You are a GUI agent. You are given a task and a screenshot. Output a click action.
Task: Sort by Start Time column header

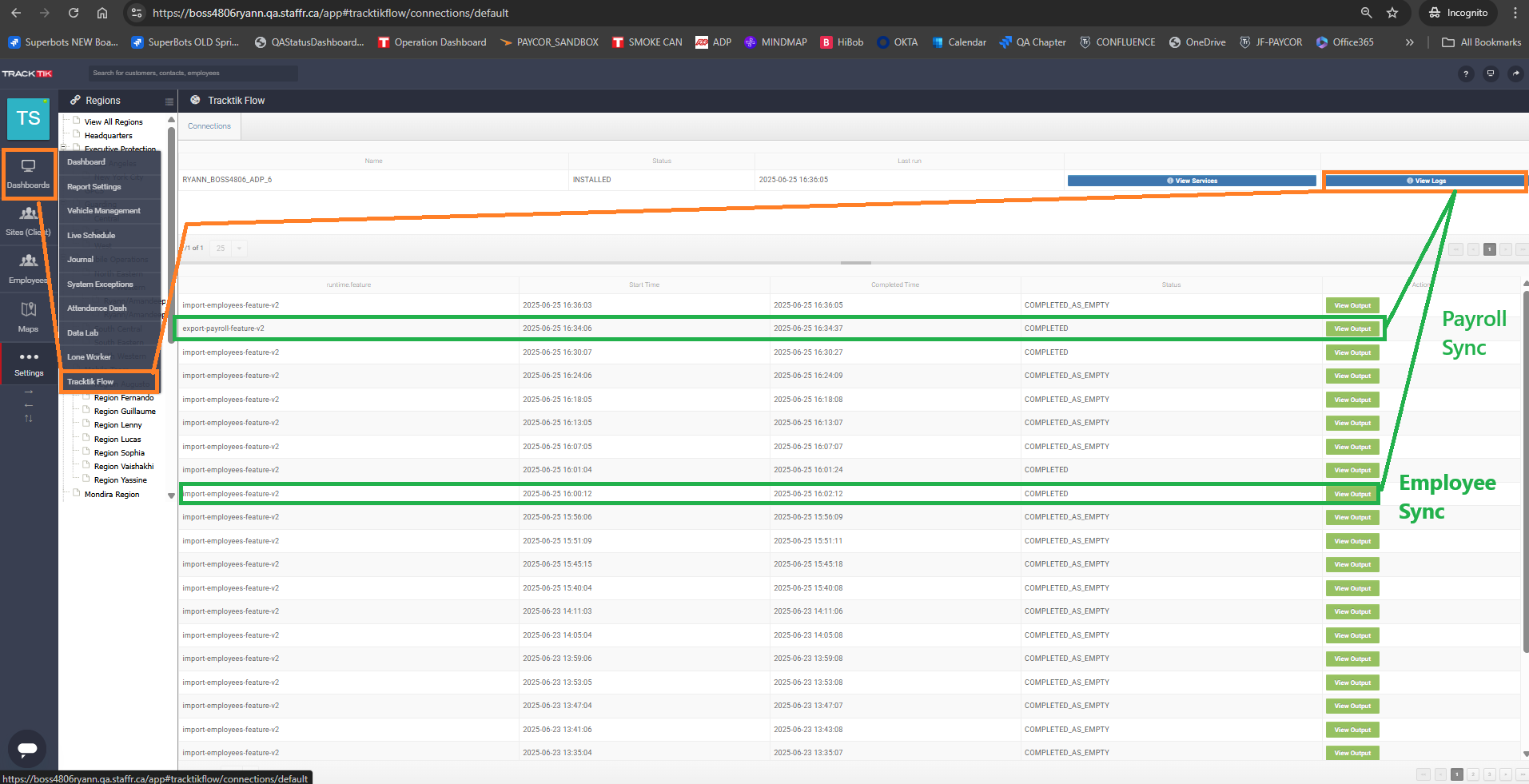[644, 285]
